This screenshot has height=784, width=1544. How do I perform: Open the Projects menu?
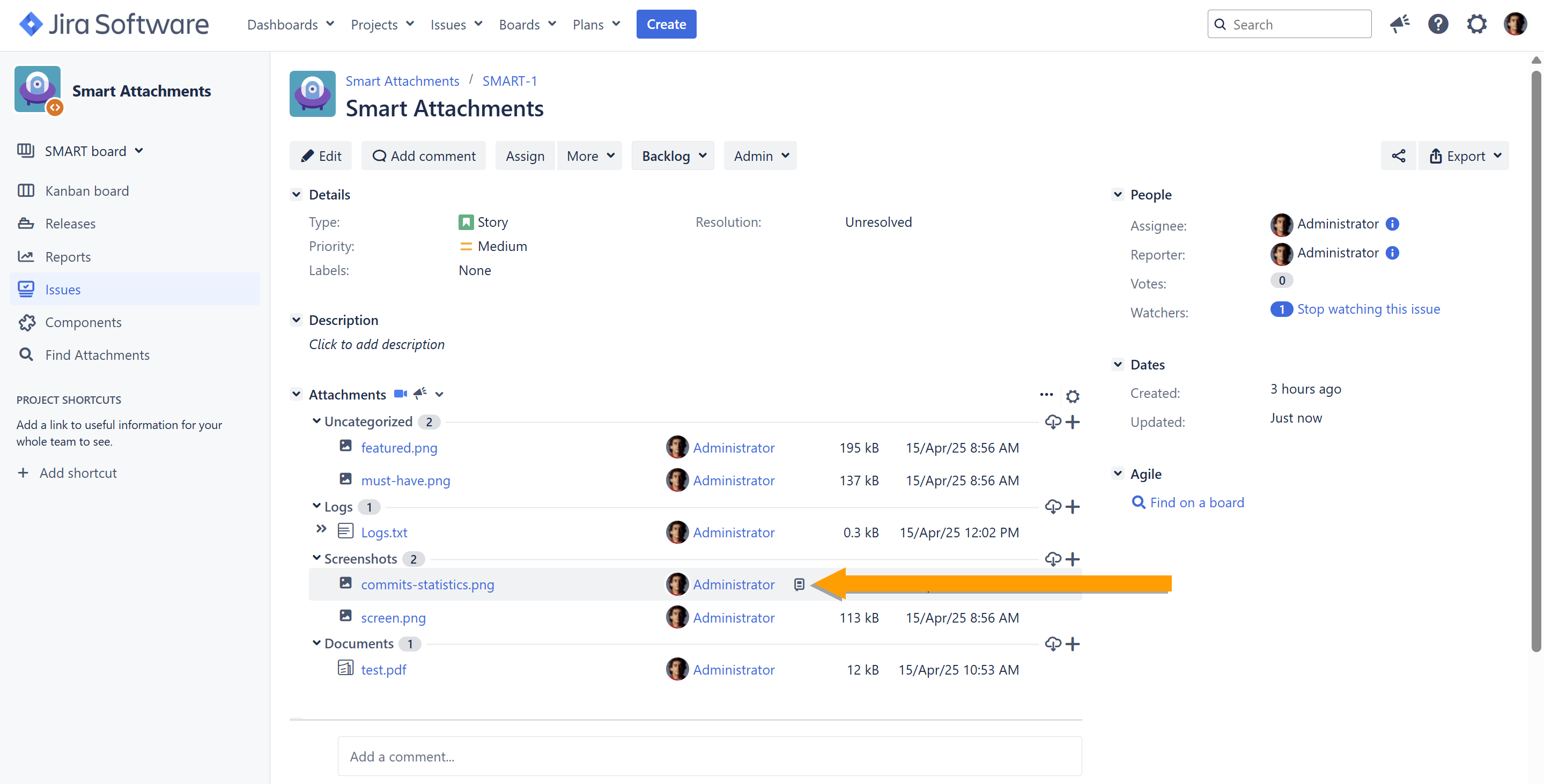(x=382, y=25)
